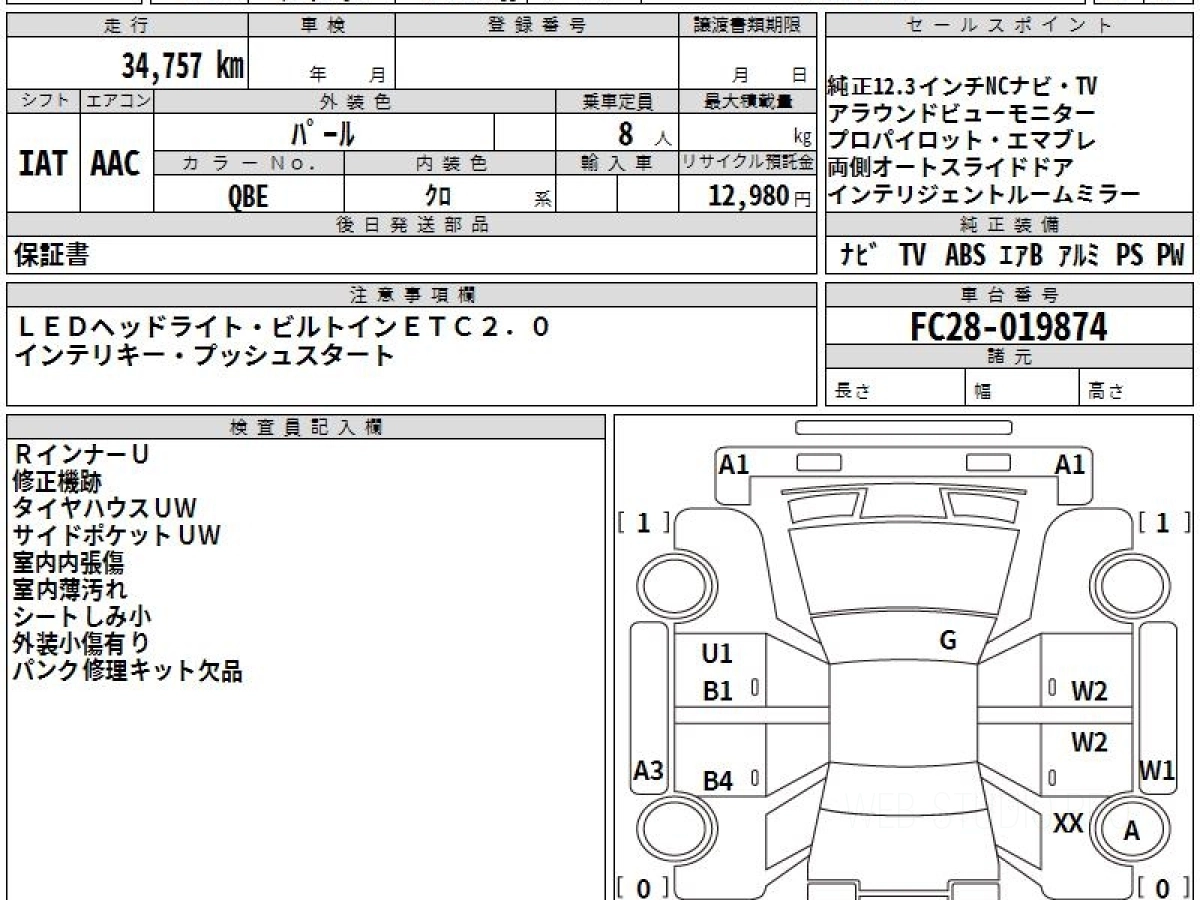
Task: Select the U1 damage mark on diagram
Action: click(717, 654)
